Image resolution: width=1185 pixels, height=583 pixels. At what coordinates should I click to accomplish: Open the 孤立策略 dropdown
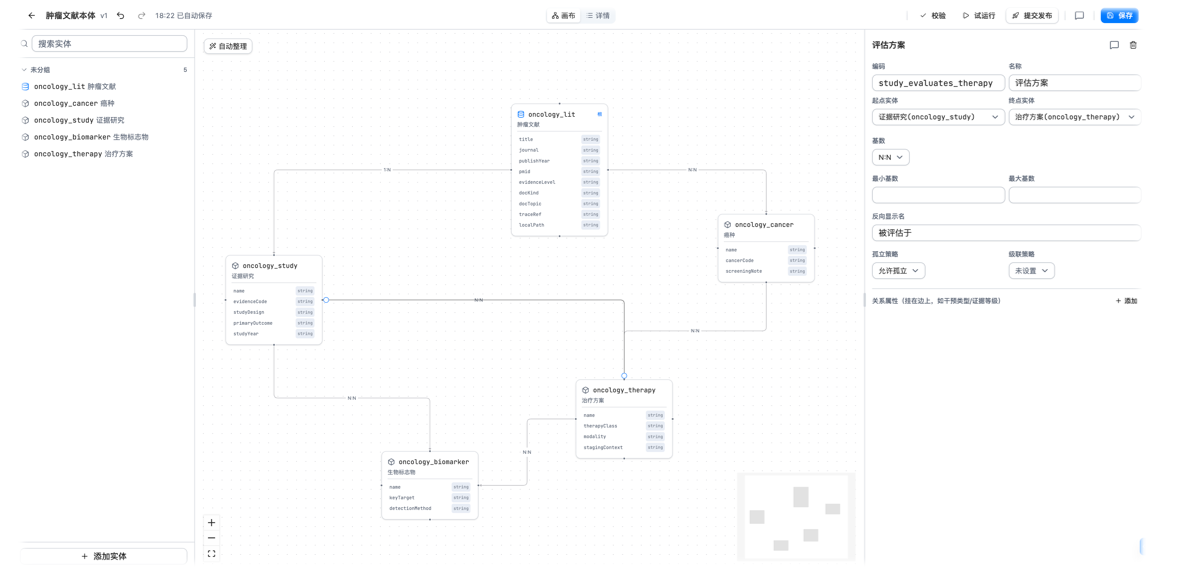(x=898, y=270)
